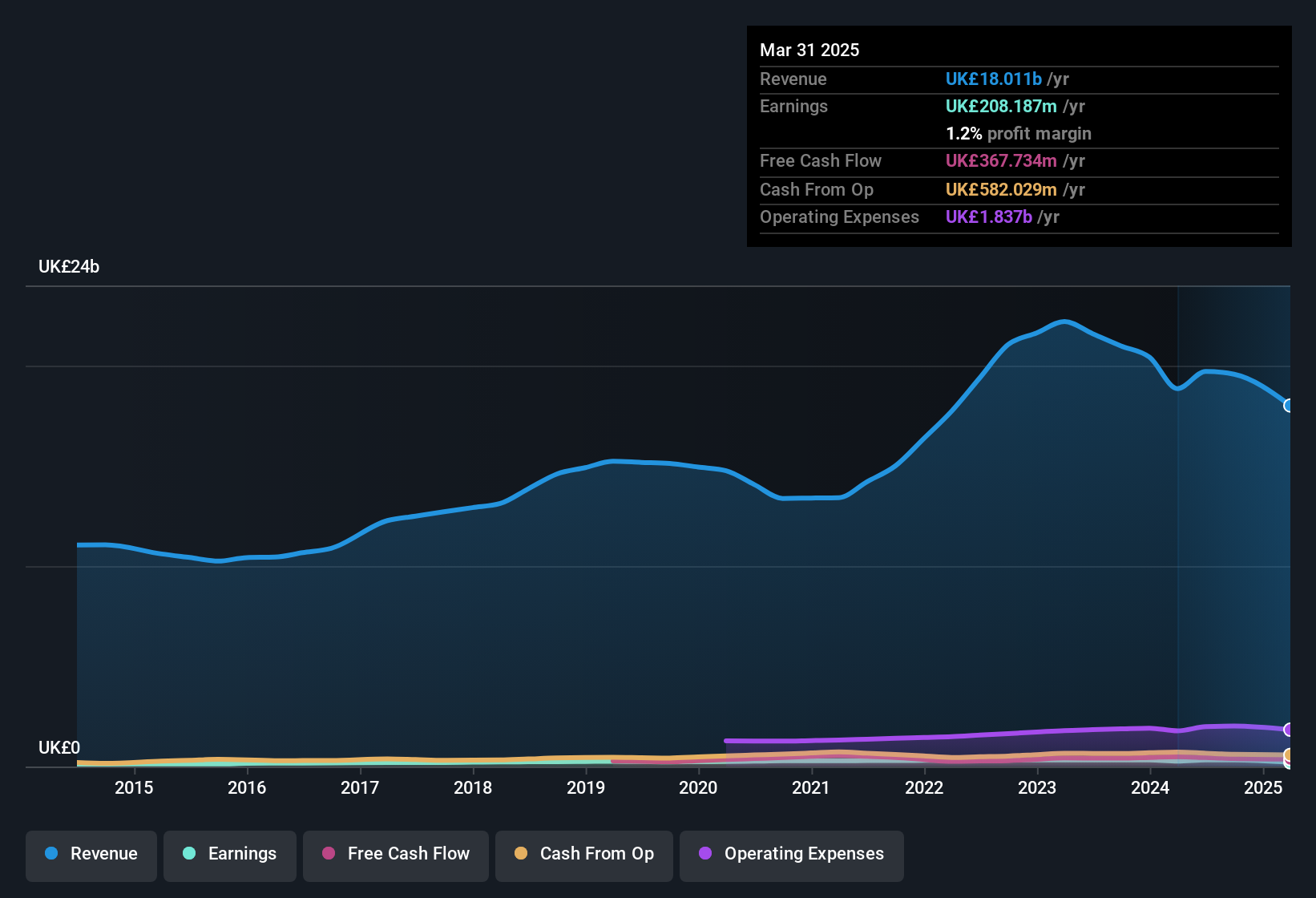Click the UK£1.837b operating expenses value
The image size is (1316, 898).
click(x=989, y=216)
